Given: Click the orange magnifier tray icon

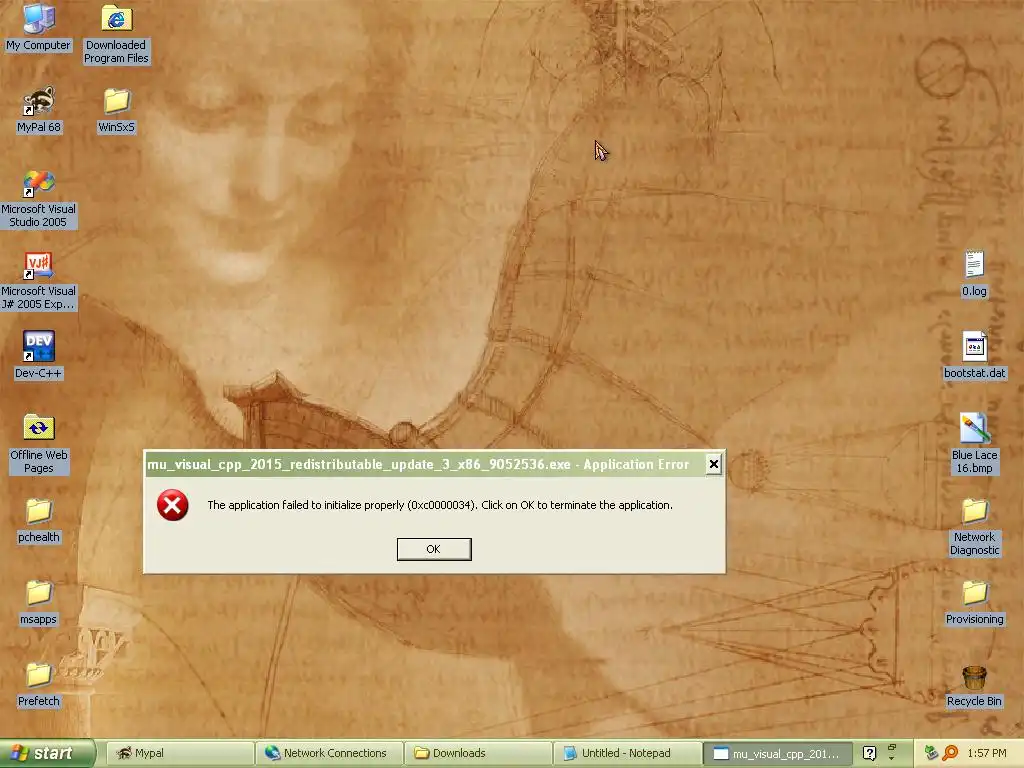Looking at the screenshot, I should tap(950, 753).
